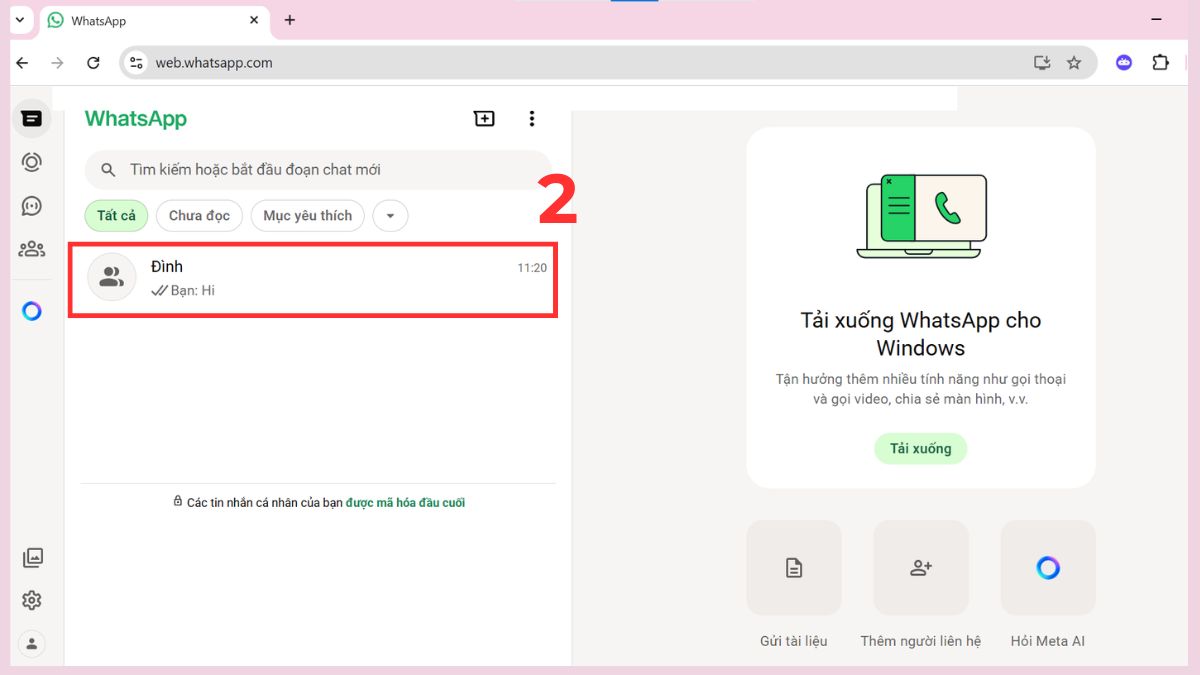View Status updates from the sidebar
The image size is (1200, 675).
32,162
